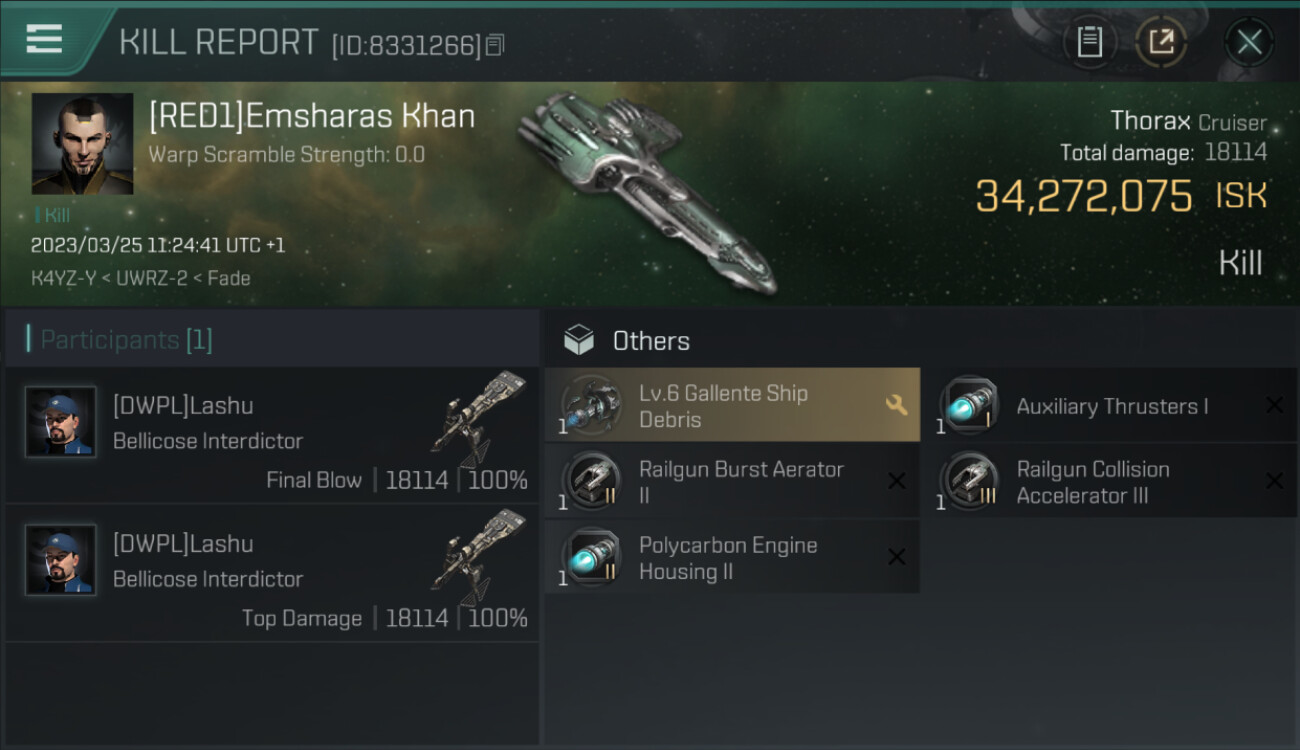1300x750 pixels.
Task: Click X next to Railgun Collision Accelerator III
Action: (x=1274, y=482)
